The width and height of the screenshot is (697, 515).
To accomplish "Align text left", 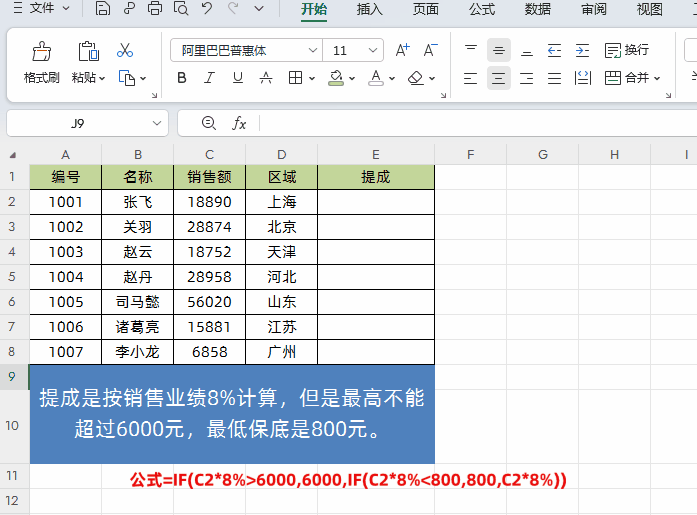I will click(470, 78).
